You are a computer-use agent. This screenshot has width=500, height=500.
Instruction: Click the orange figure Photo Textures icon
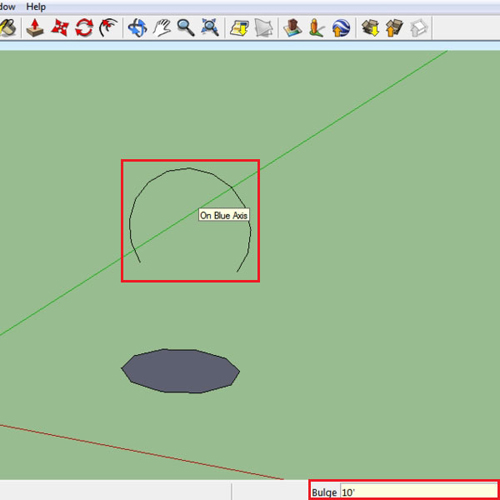tap(316, 27)
